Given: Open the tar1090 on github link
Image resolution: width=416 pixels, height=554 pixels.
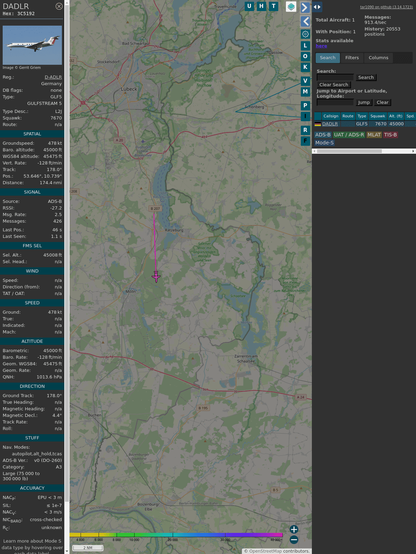Looking at the screenshot, I should pyautogui.click(x=386, y=7).
